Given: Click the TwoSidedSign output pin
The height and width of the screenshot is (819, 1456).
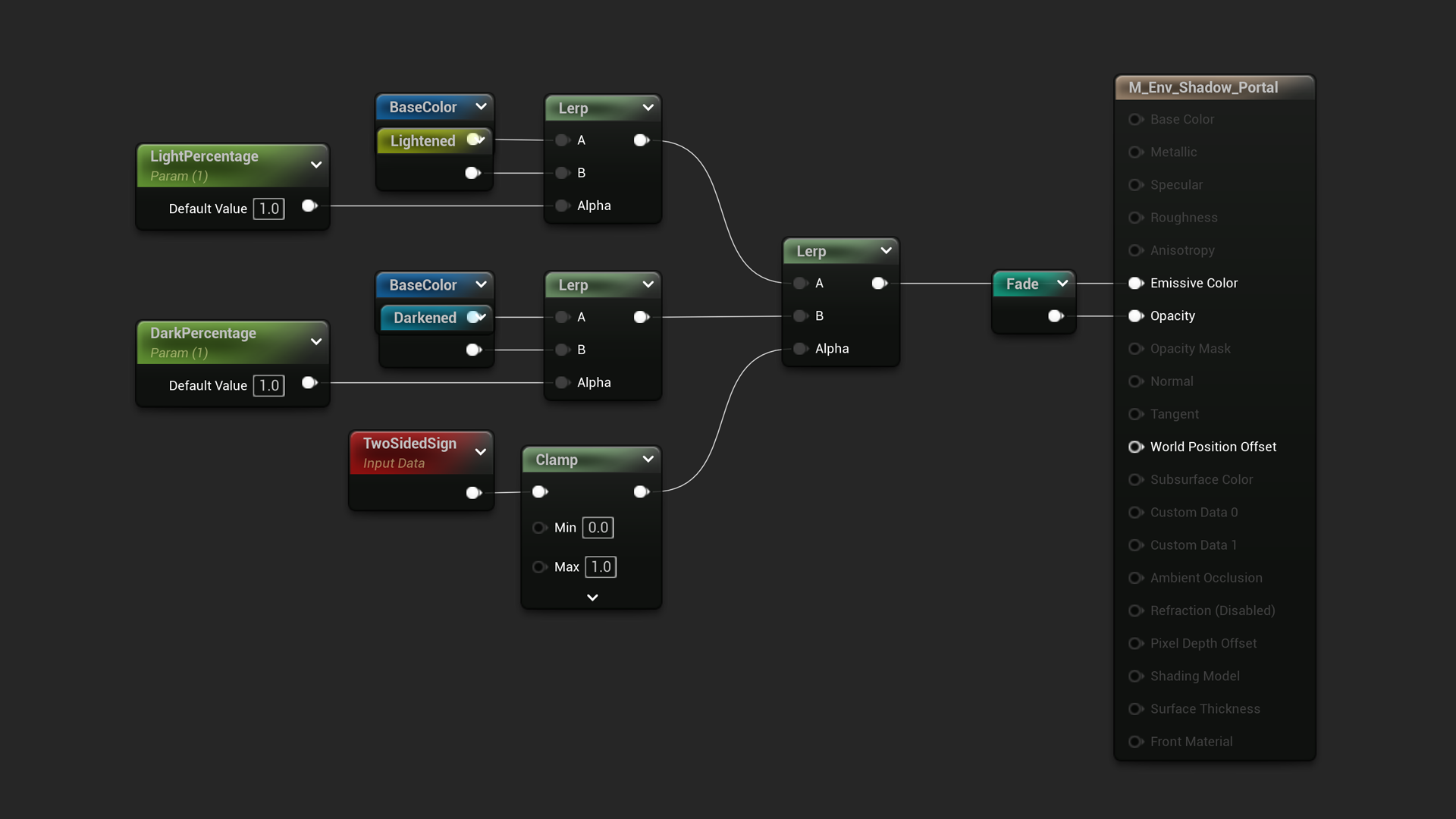Looking at the screenshot, I should (x=473, y=493).
